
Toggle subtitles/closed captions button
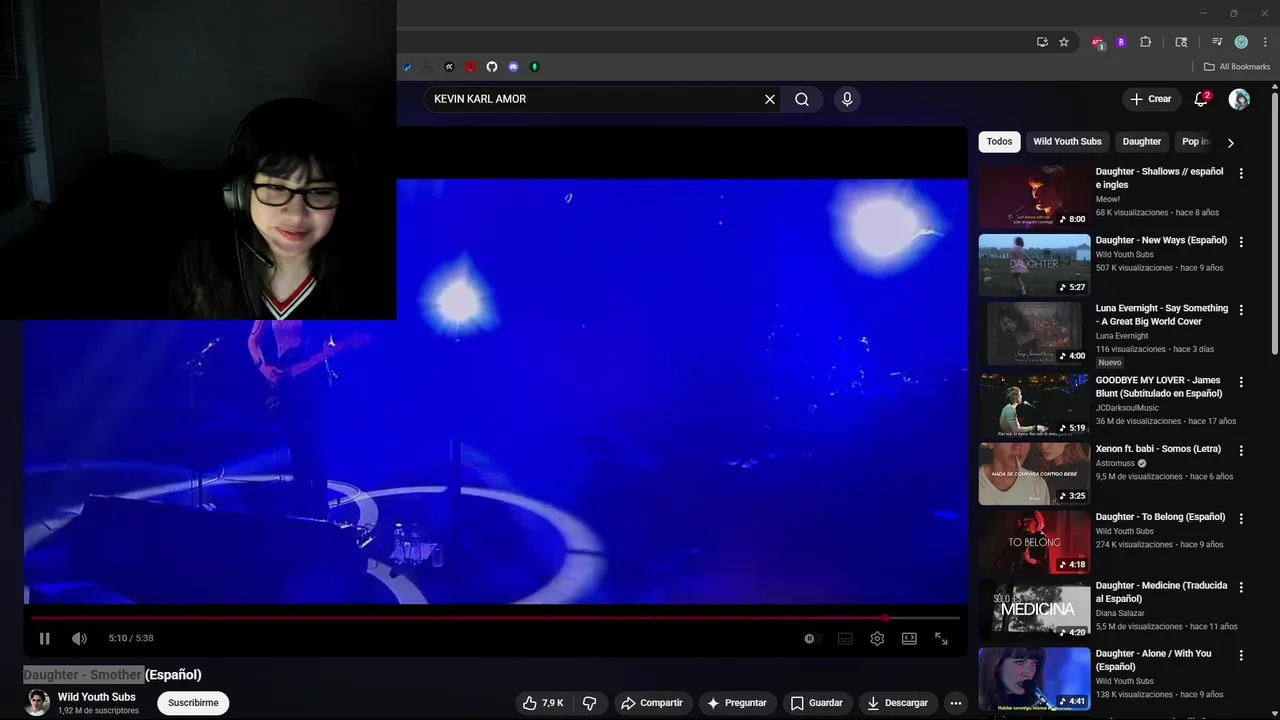tap(845, 638)
